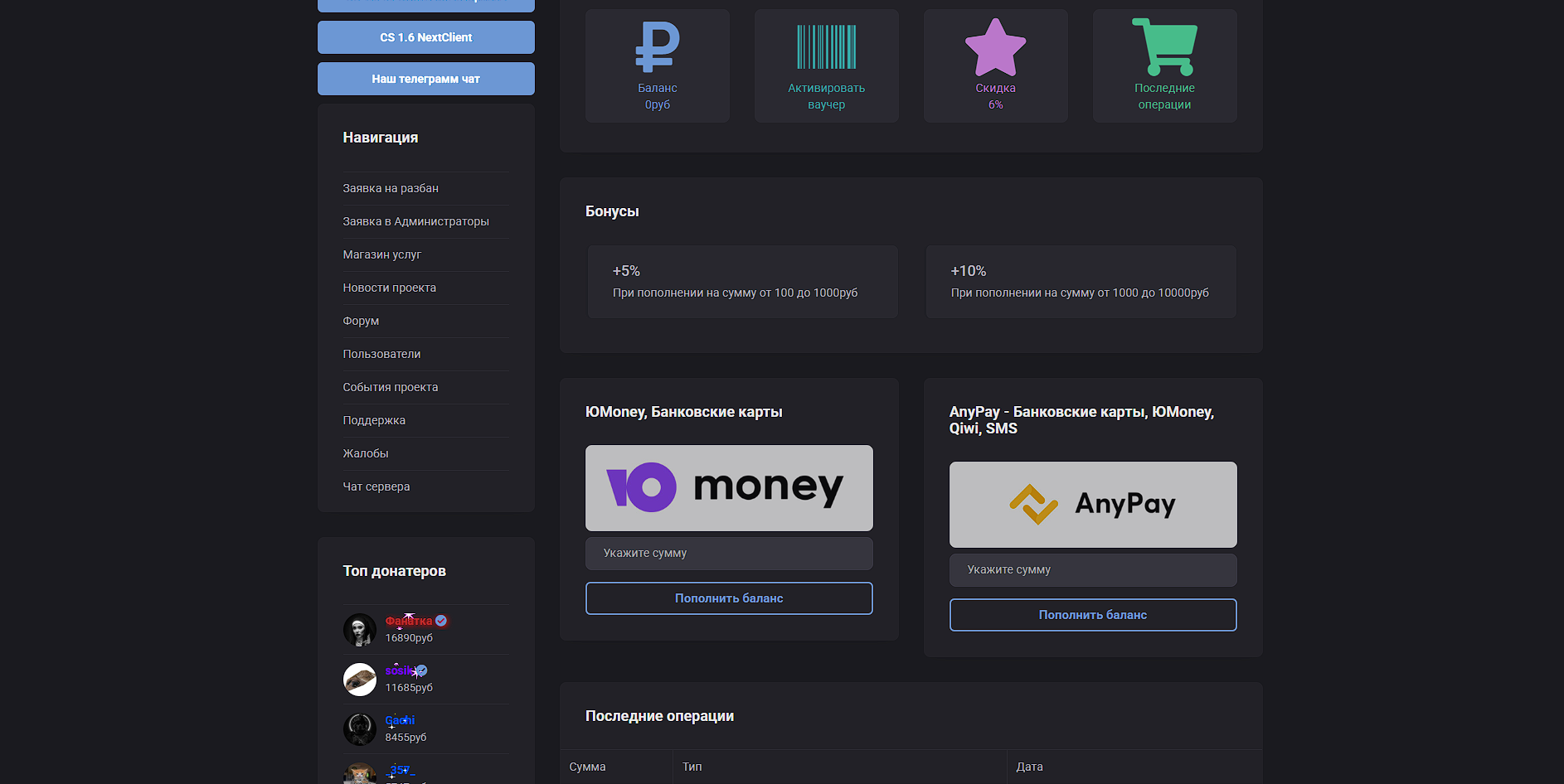Image resolution: width=1564 pixels, height=784 pixels.
Task: Navigate to Форум
Action: click(361, 322)
